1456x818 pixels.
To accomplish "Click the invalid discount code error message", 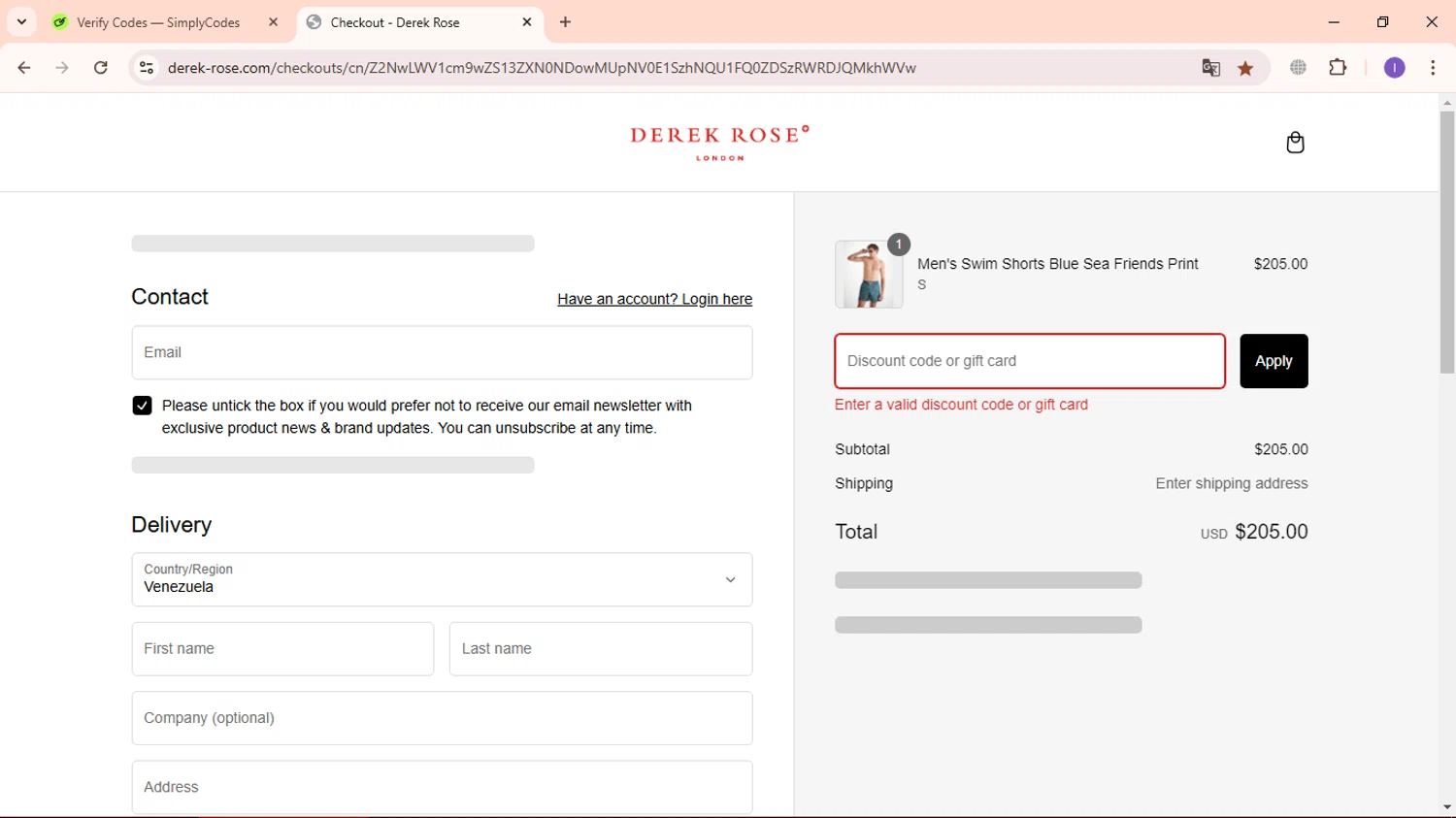I will pyautogui.click(x=961, y=405).
